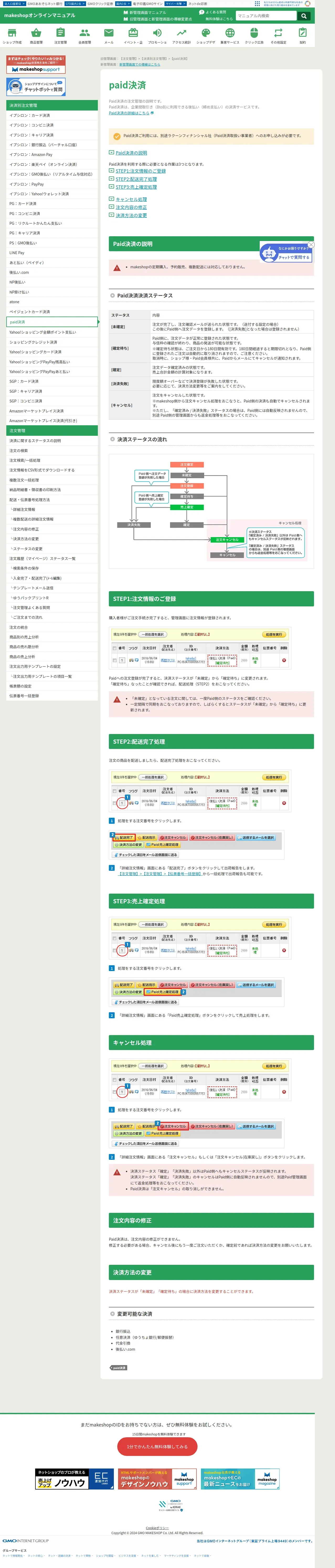Click the GMO INTERNET GROUP footer logo

point(25,1541)
